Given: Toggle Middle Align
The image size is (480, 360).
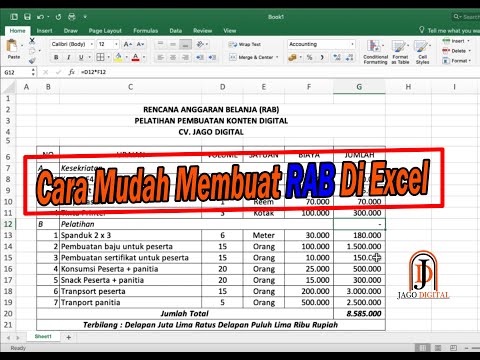Looking at the screenshot, I should pos(173,44).
